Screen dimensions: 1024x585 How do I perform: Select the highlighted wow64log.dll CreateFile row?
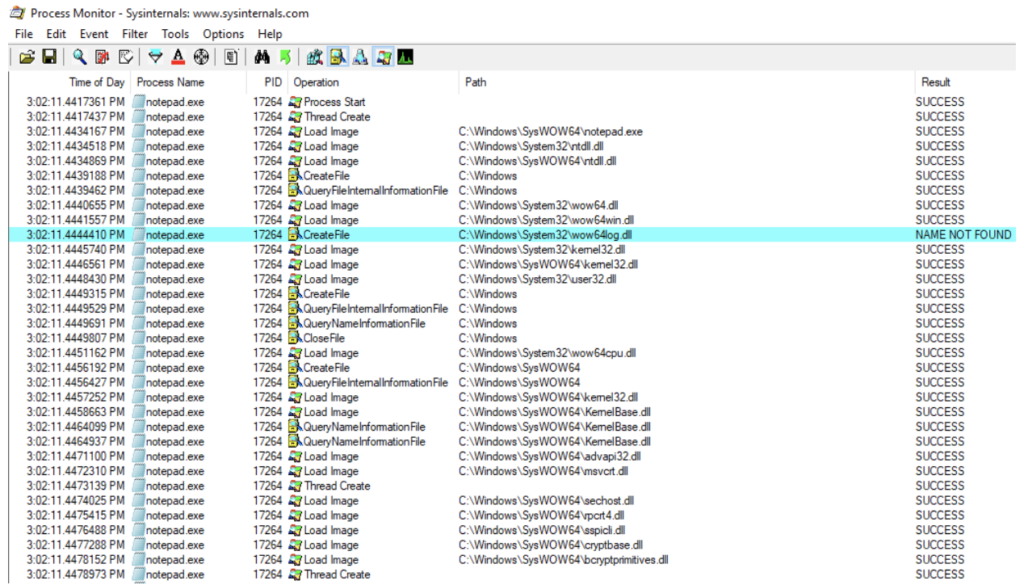pos(500,235)
